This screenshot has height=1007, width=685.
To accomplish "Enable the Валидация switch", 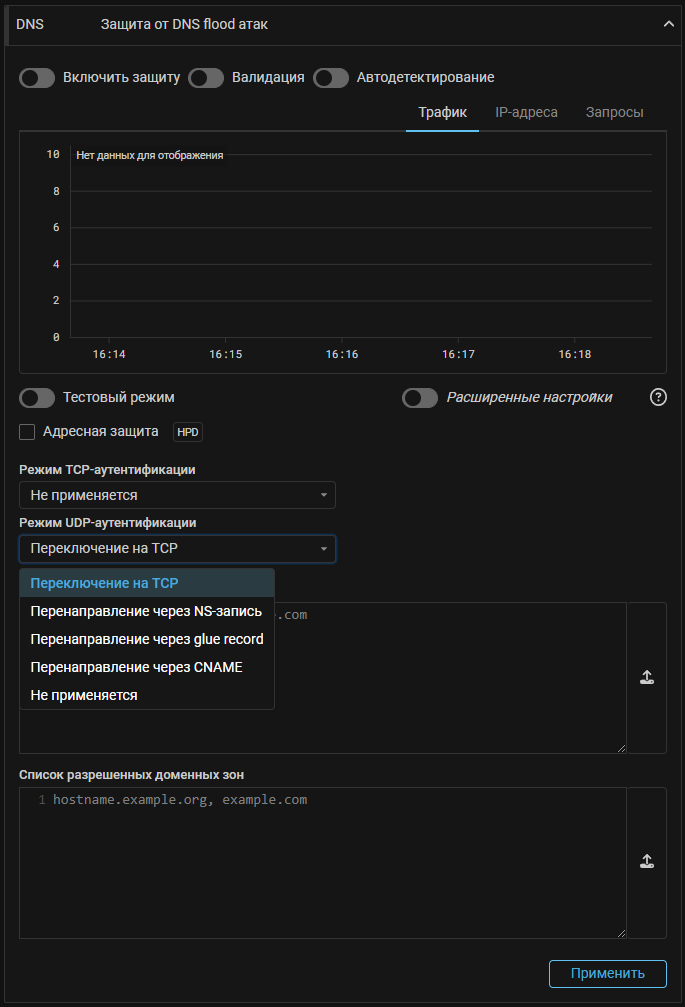I will click(206, 78).
